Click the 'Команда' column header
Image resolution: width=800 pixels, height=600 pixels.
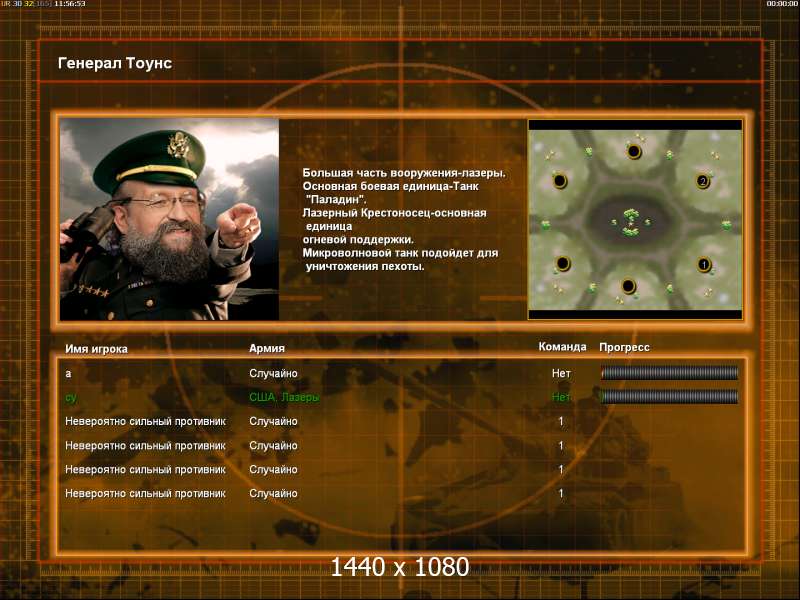[x=562, y=347]
